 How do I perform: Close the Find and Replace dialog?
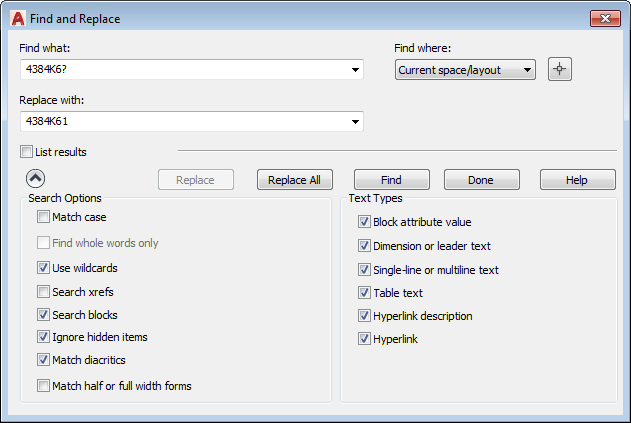pos(603,18)
